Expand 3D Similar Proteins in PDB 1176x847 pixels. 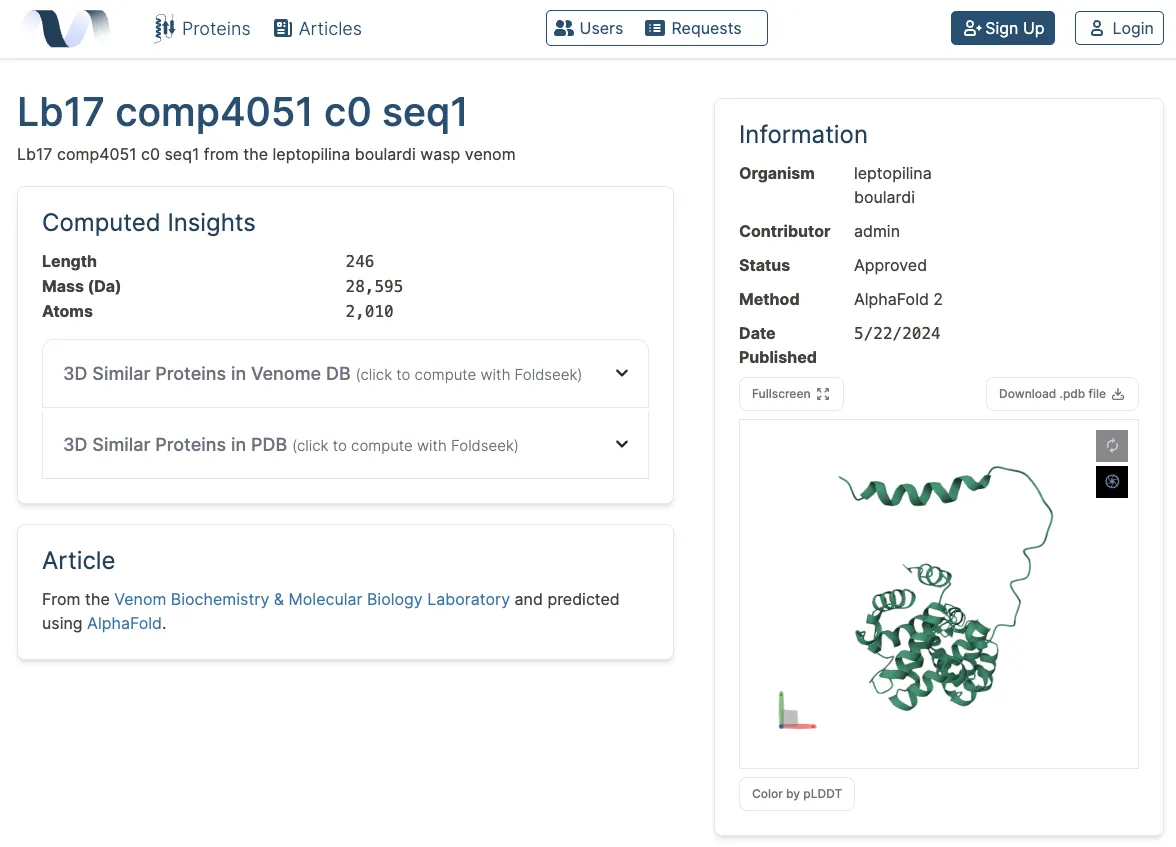(345, 444)
